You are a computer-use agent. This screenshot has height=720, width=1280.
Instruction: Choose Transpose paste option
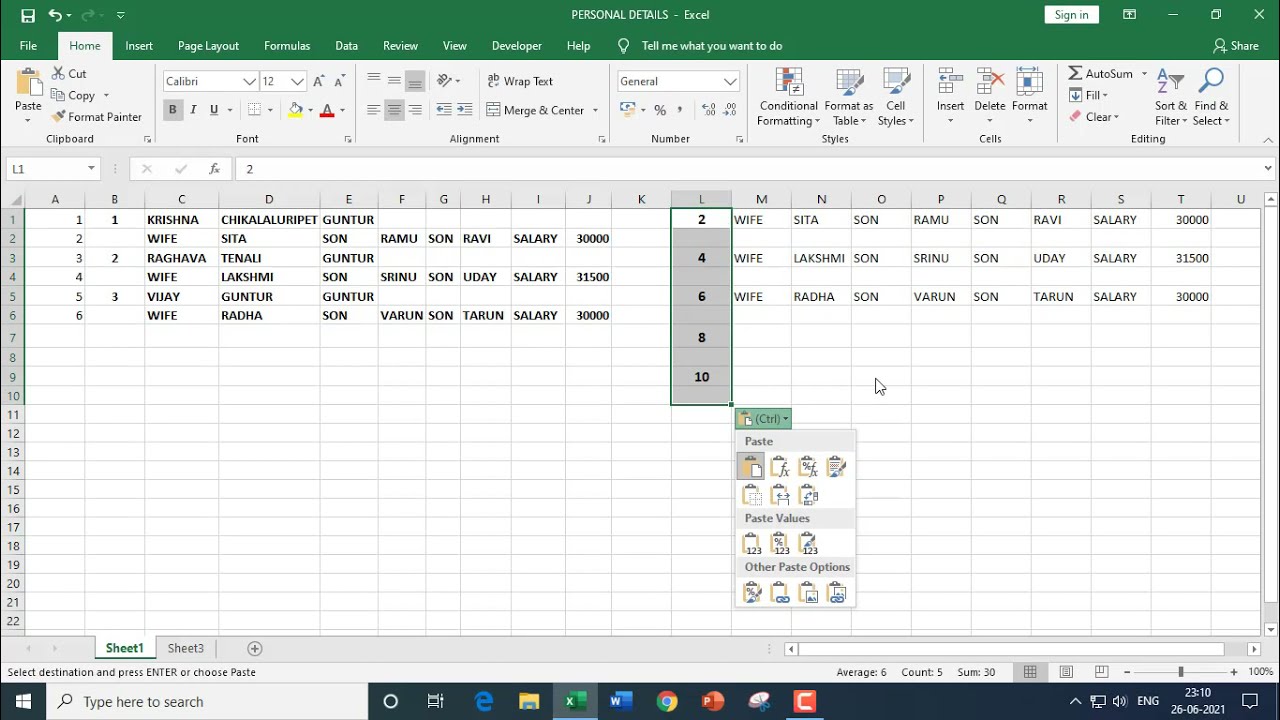pyautogui.click(x=808, y=494)
